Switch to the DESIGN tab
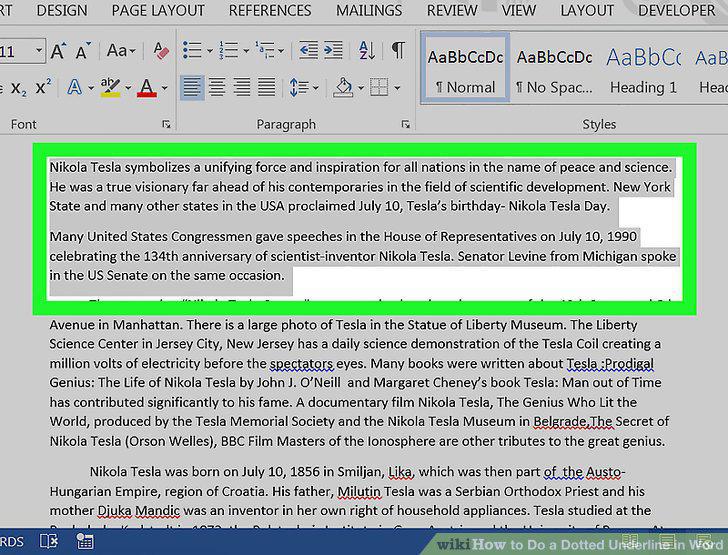Viewport: 728px width, 555px height. (62, 10)
